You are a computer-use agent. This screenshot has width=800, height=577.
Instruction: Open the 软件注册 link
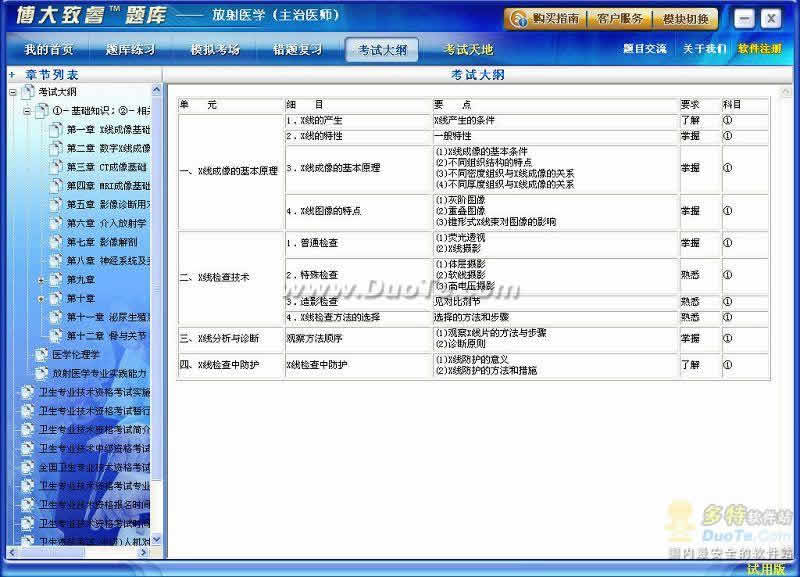[760, 49]
